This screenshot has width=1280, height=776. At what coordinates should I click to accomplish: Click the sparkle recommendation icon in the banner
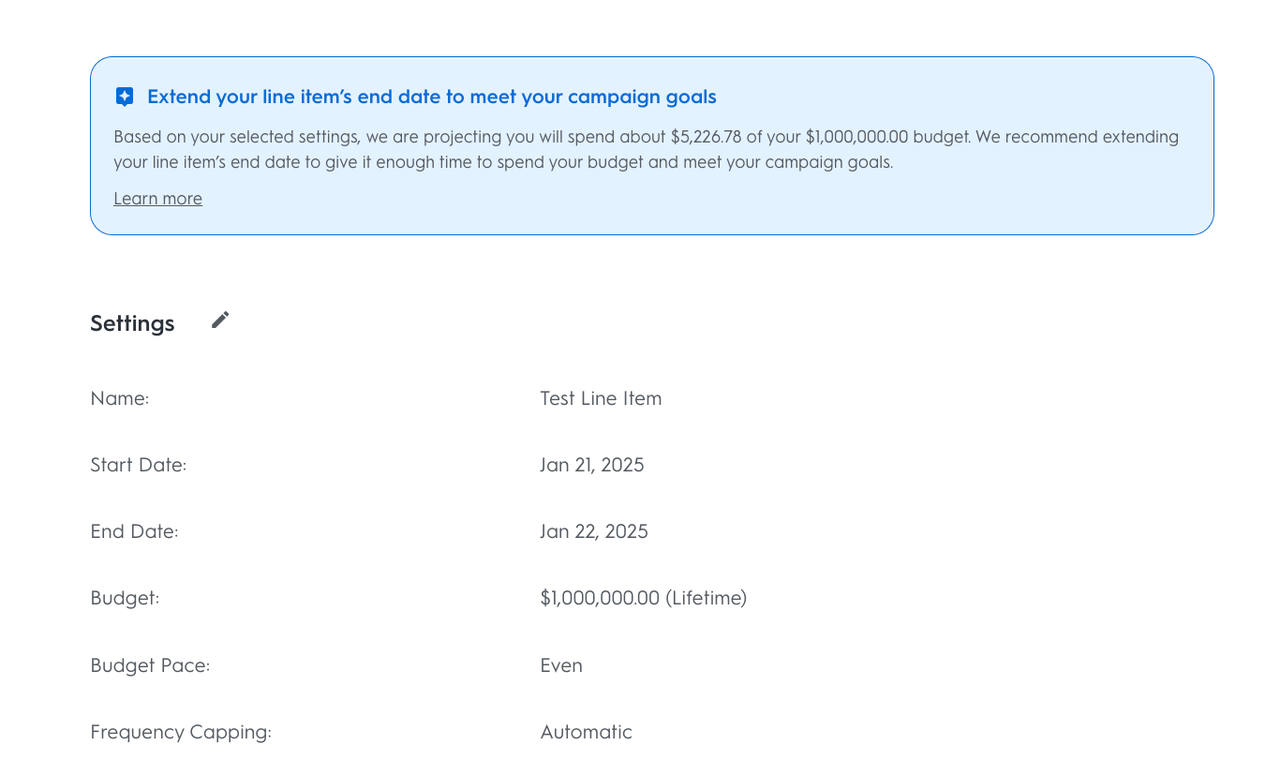coord(124,97)
